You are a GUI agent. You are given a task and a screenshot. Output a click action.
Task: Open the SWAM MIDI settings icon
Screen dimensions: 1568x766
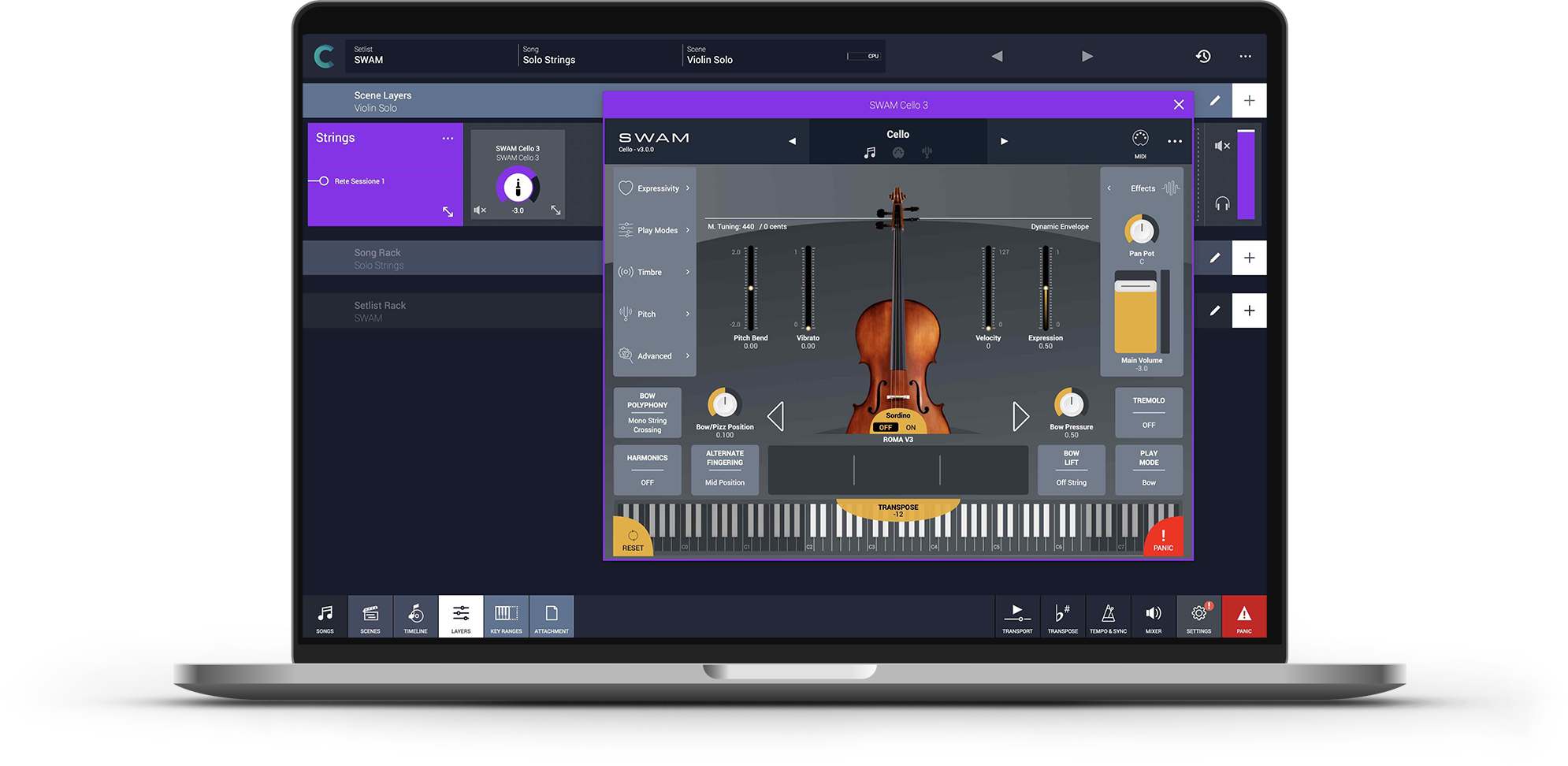(x=1140, y=143)
